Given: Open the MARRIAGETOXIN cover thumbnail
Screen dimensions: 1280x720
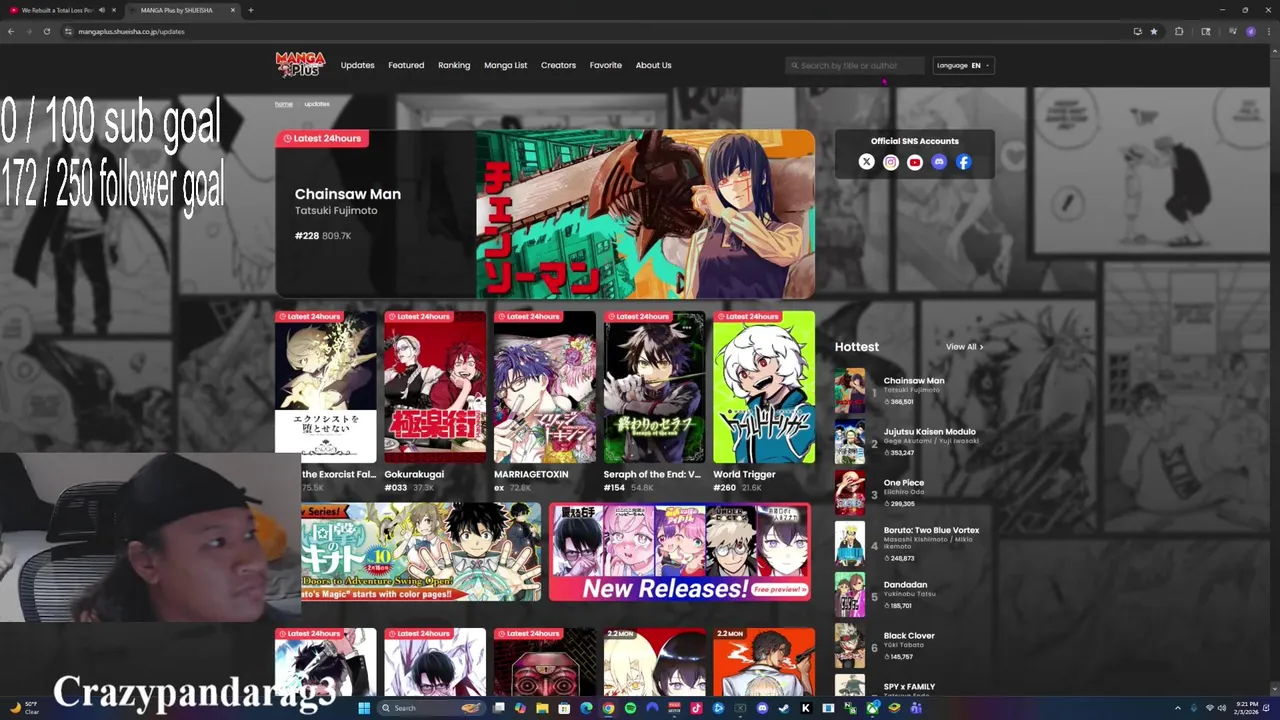Looking at the screenshot, I should click(x=545, y=387).
